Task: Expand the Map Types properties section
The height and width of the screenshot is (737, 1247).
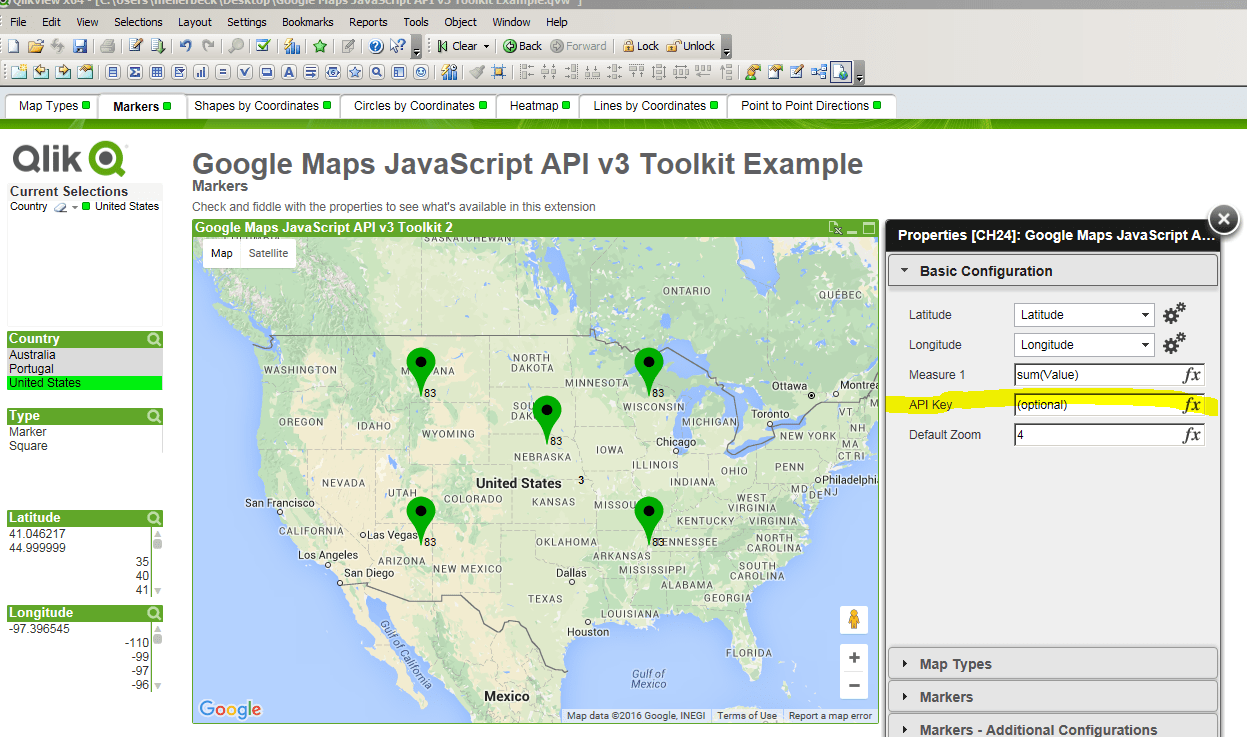Action: click(x=1053, y=664)
